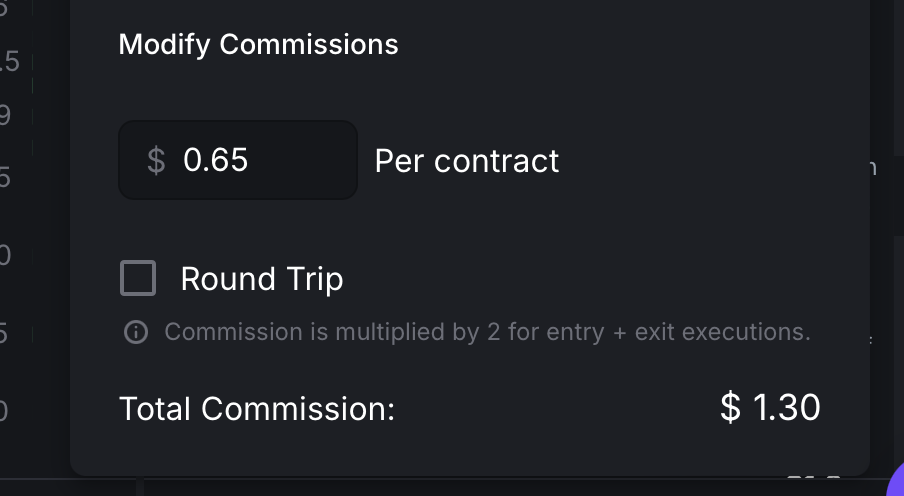Enable the Round Trip checkbox
Image resolution: width=904 pixels, height=496 pixels.
138,278
